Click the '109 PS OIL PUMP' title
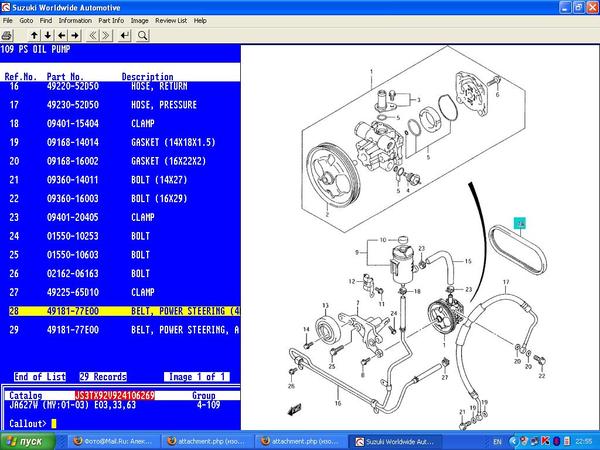Viewport: 600px width, 450px height. [x=35, y=49]
